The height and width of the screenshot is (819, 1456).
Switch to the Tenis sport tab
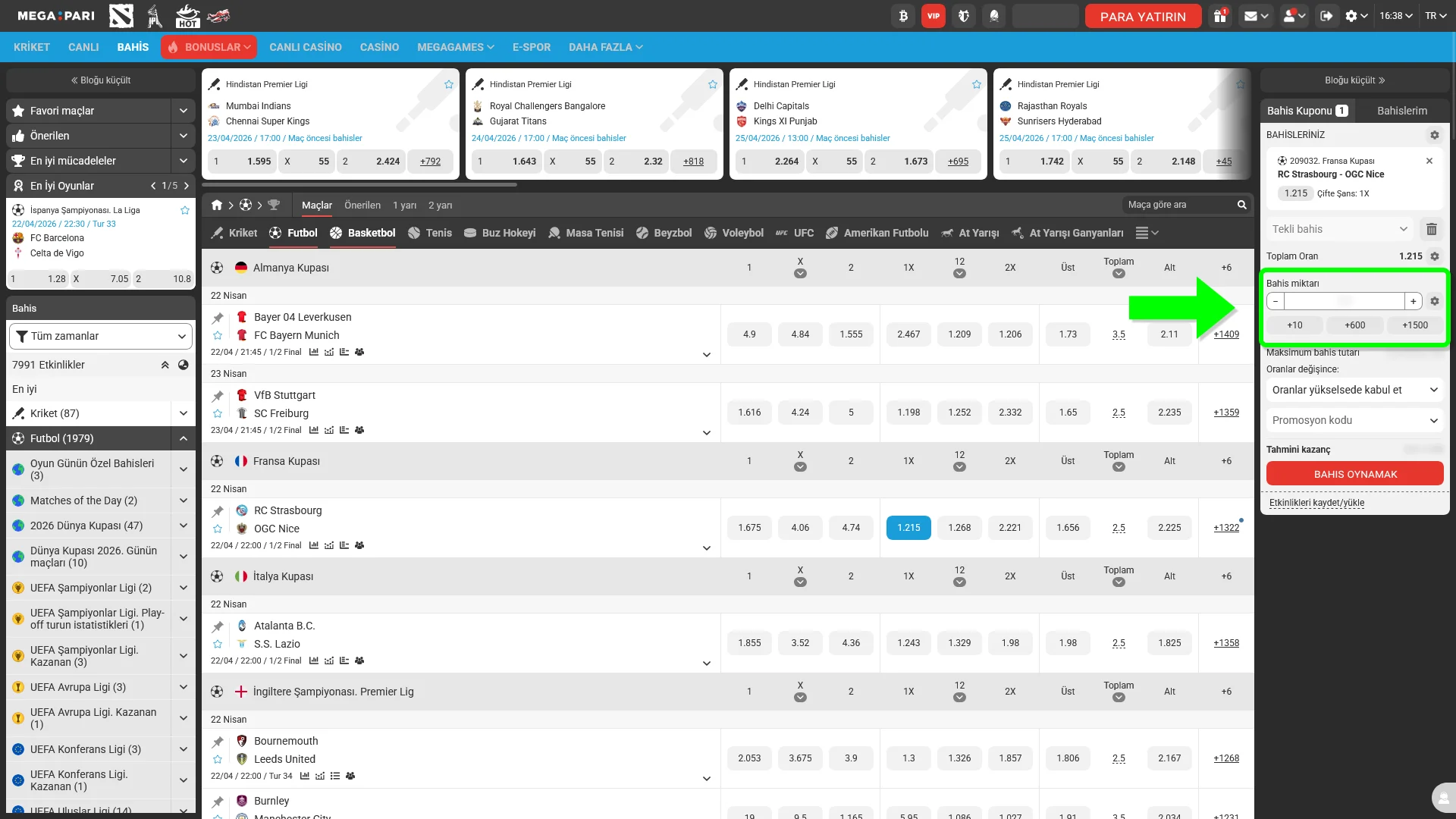click(430, 233)
